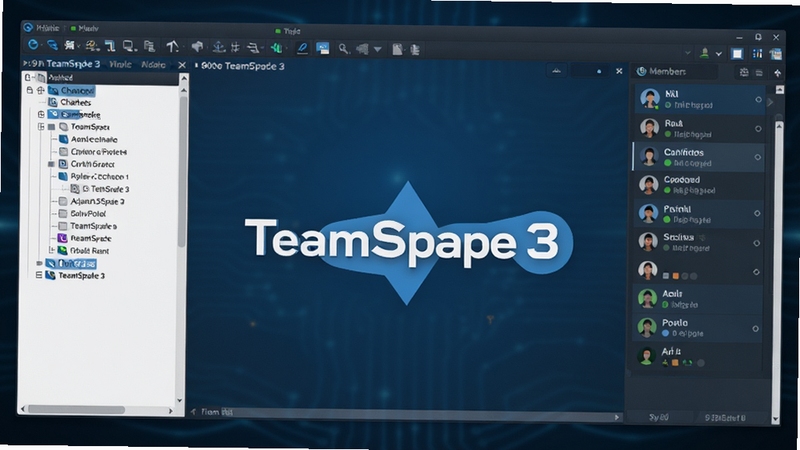
Task: Click the right arrow of center horizontal scrollbar
Action: coord(616,417)
